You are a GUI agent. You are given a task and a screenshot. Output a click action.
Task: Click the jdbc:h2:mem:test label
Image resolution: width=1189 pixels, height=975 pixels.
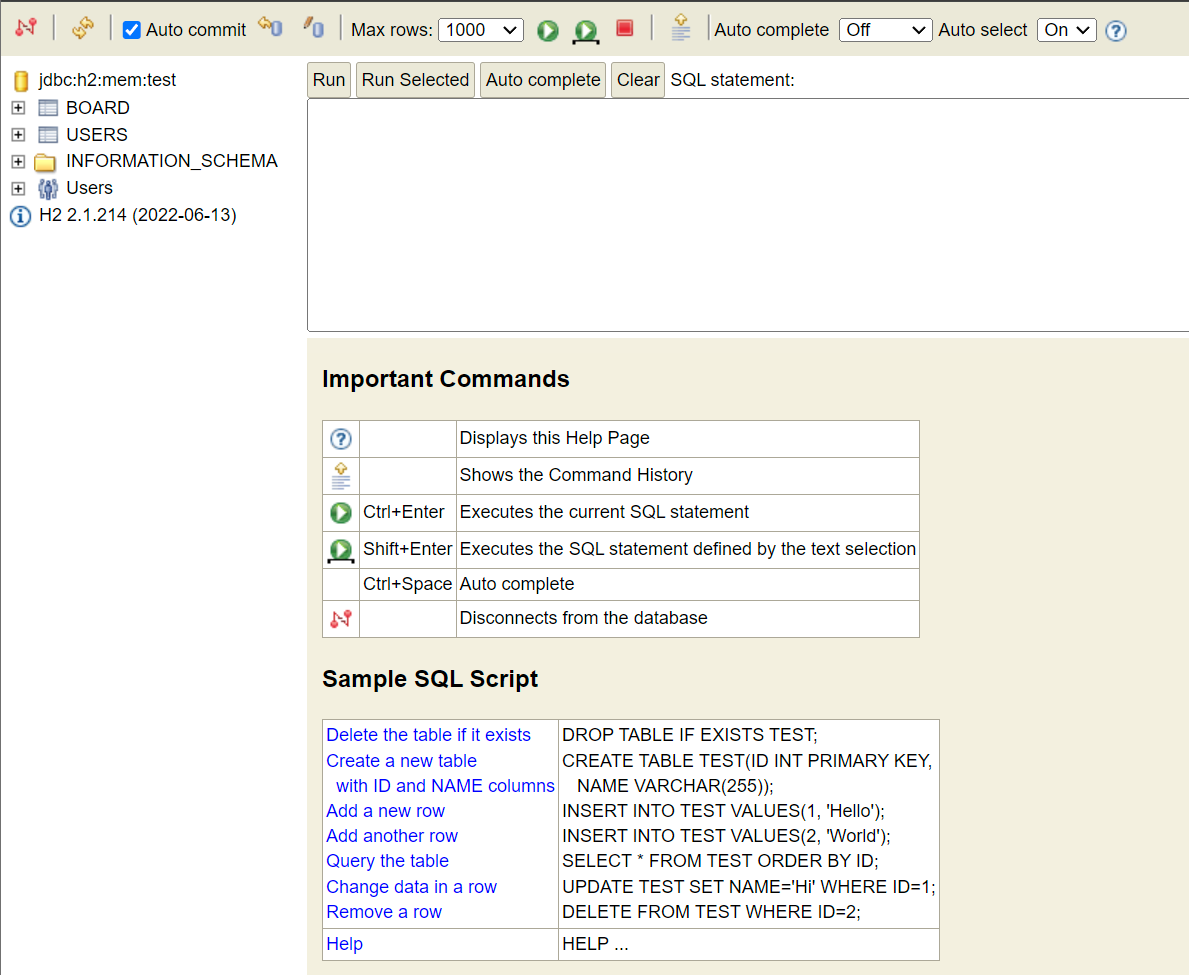click(108, 80)
